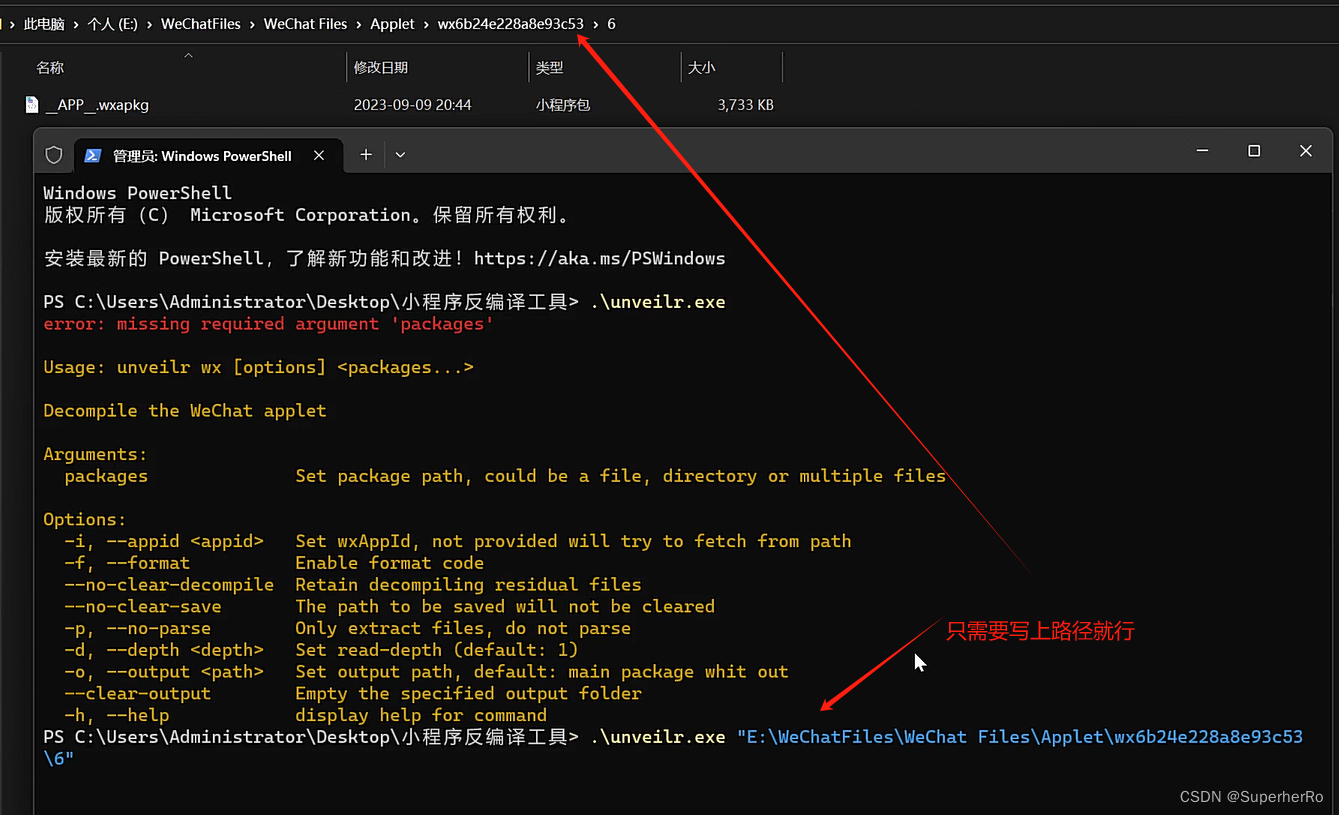Screen dimensions: 1339x815
Task: Expand the chevron after WeChatFiles breadcrumb
Action: click(252, 24)
